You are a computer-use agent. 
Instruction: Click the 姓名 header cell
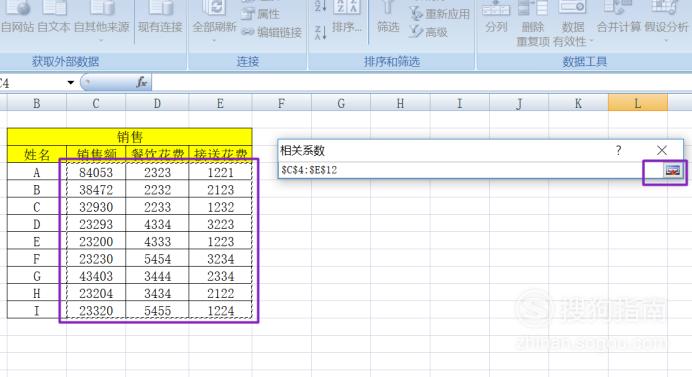[x=37, y=154]
